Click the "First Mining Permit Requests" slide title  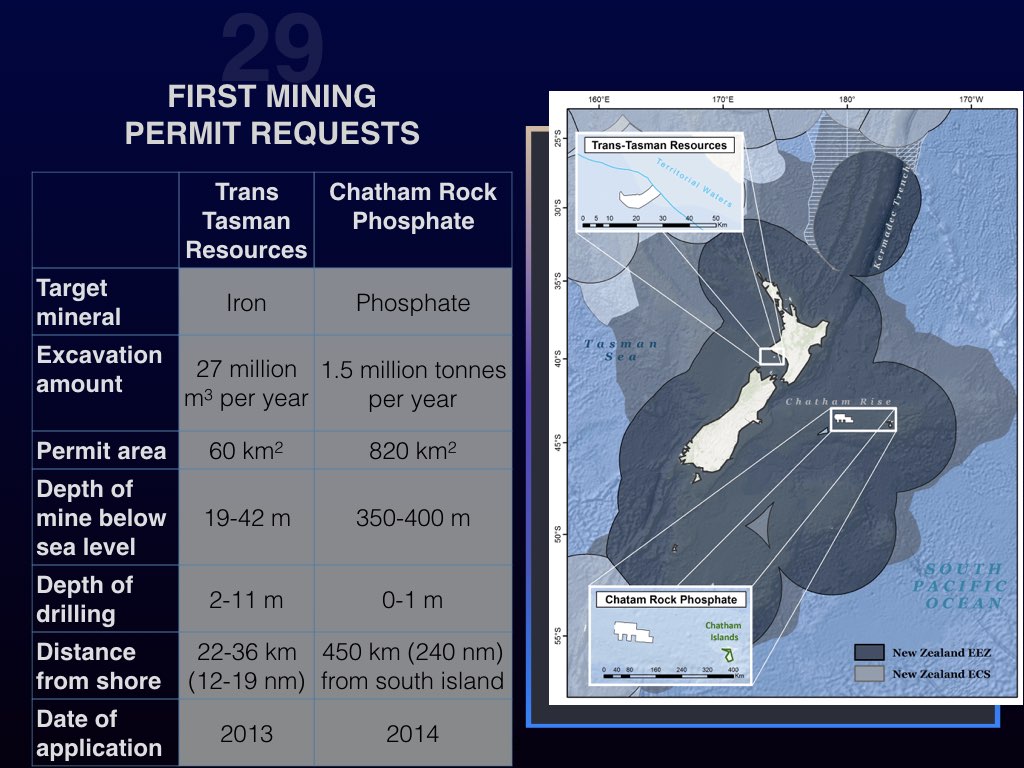(272, 115)
